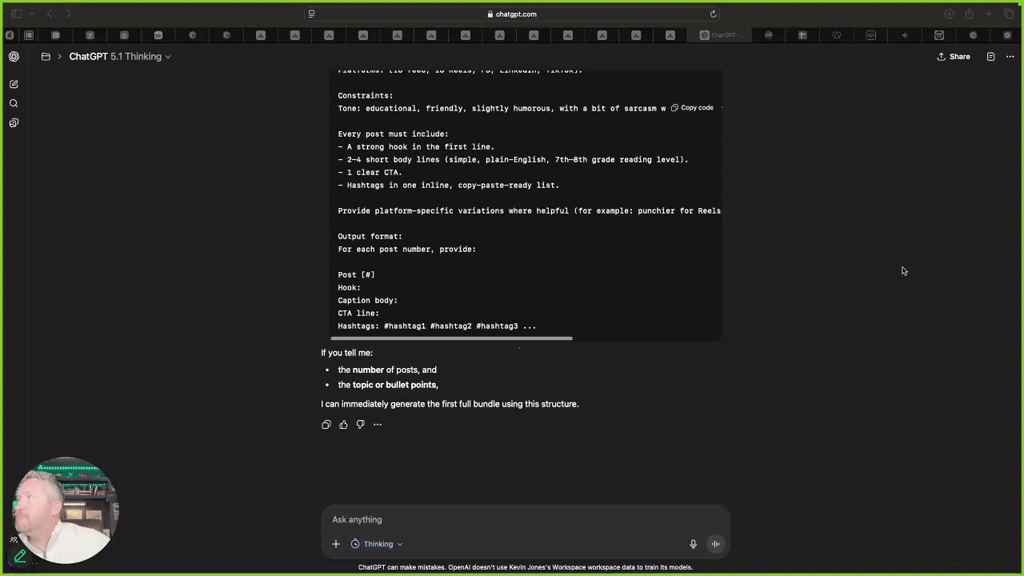This screenshot has height=576, width=1024.
Task: Show Safari tab overview
Action: click(x=1008, y=14)
